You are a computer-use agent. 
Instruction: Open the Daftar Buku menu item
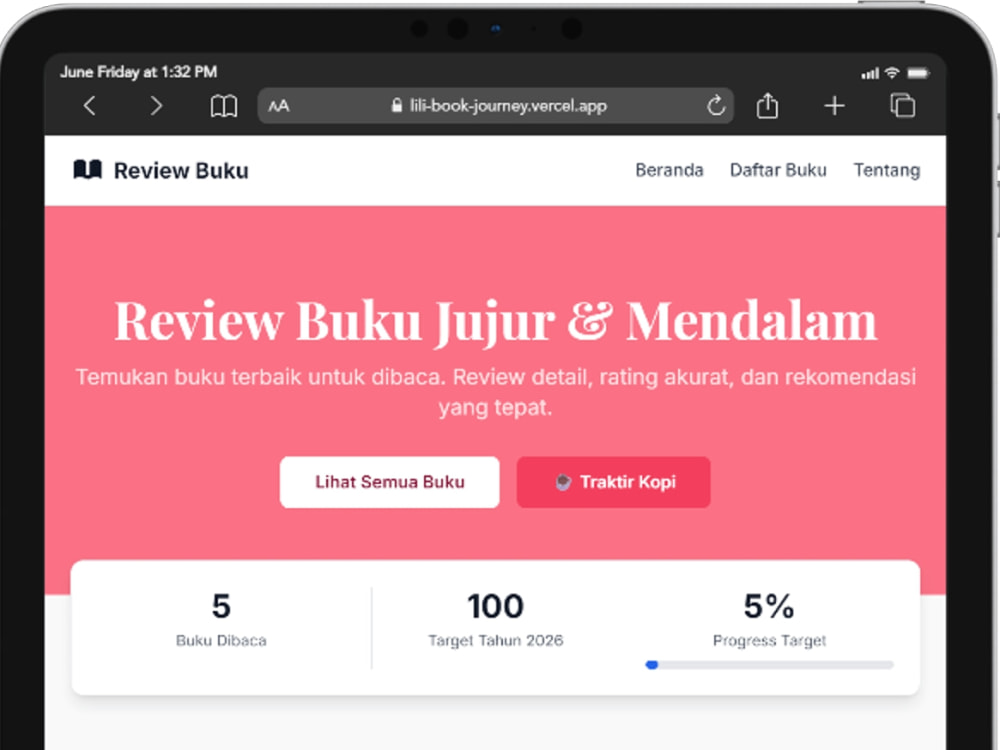(778, 170)
